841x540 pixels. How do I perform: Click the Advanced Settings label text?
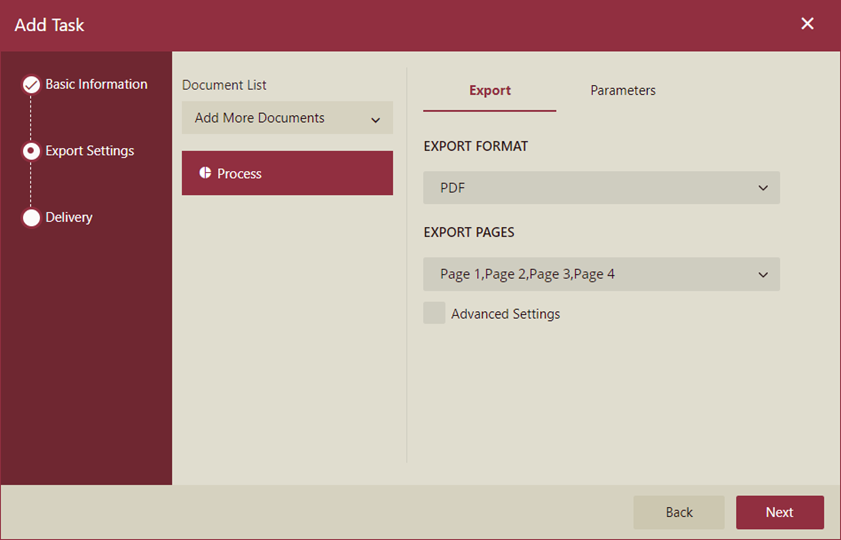click(505, 314)
